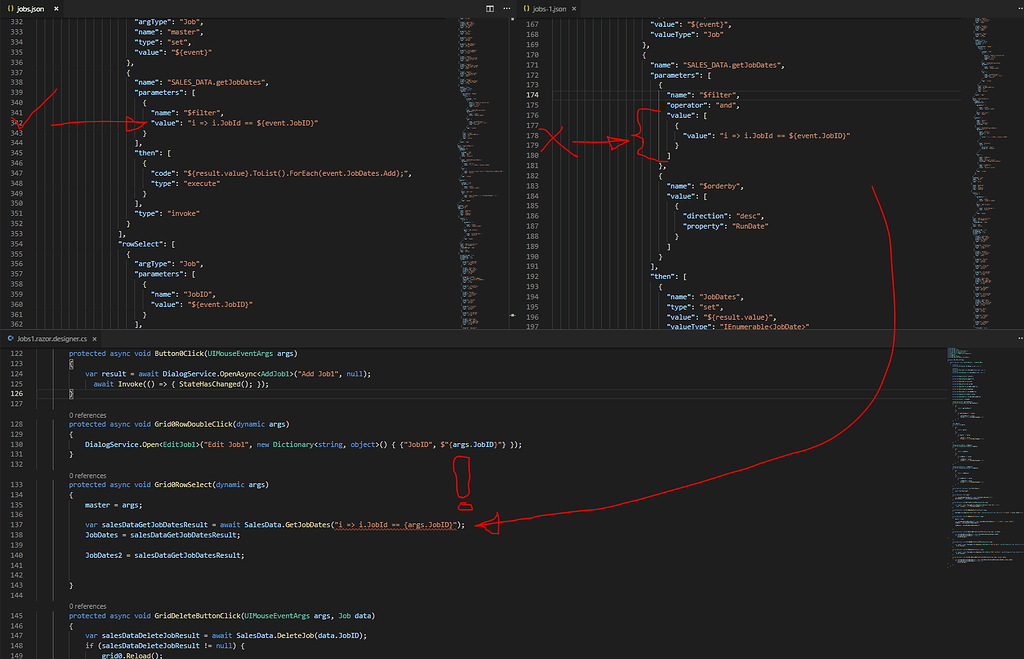This screenshot has width=1024, height=659.
Task: Close the Jobs1.razor.designer.cs tab
Action: pos(95,339)
